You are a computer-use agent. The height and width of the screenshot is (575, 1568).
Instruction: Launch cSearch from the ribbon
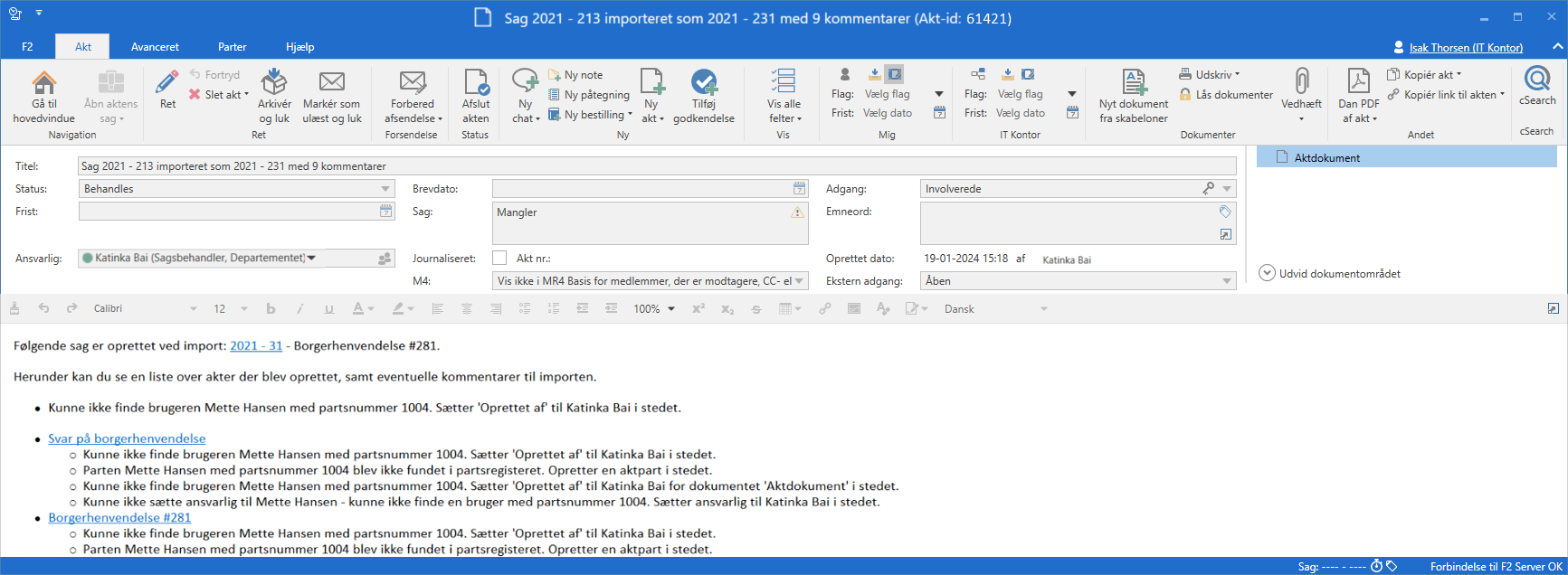point(1537,80)
